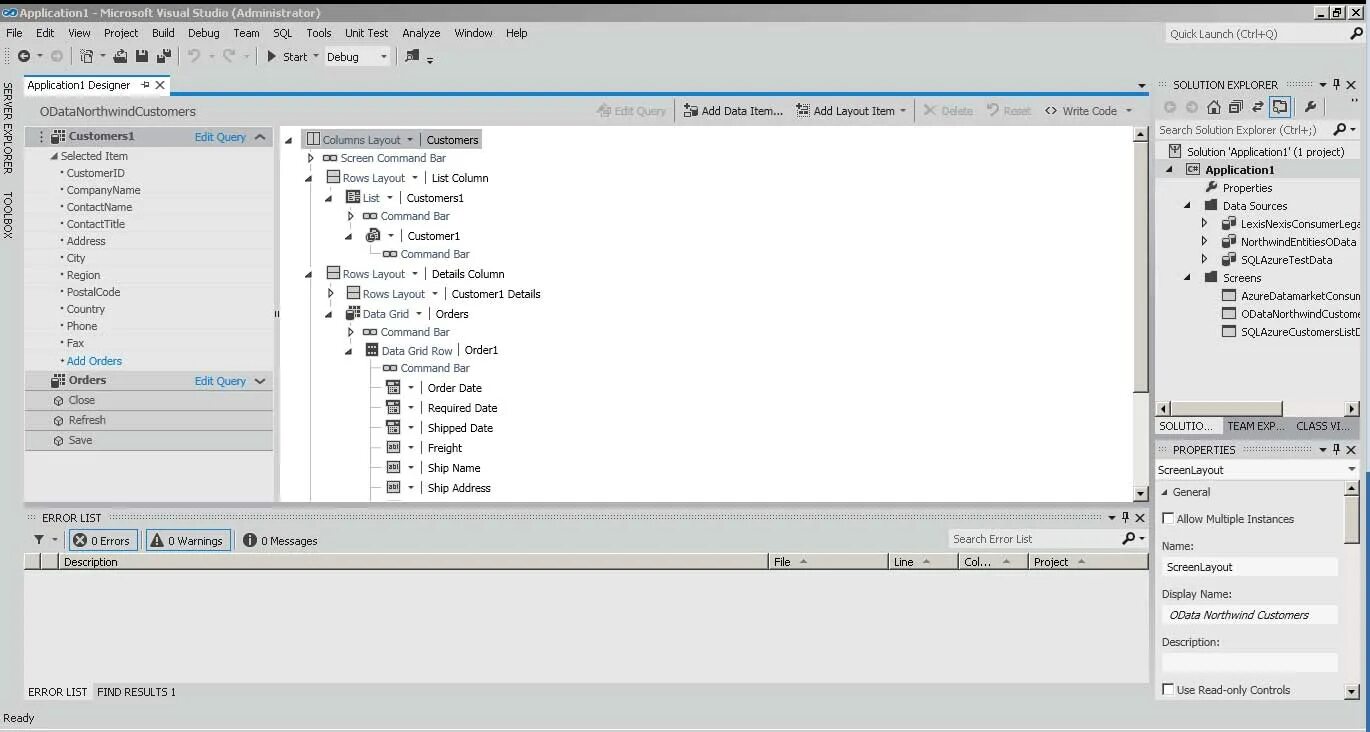Open the Debug configuration dropdown
Viewport: 1370px width, 732px height.
coord(383,57)
